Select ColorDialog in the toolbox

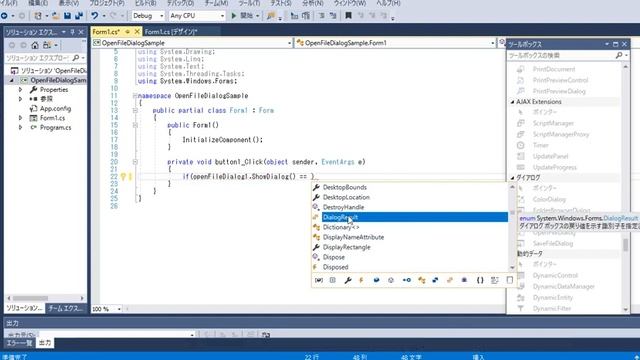click(549, 200)
